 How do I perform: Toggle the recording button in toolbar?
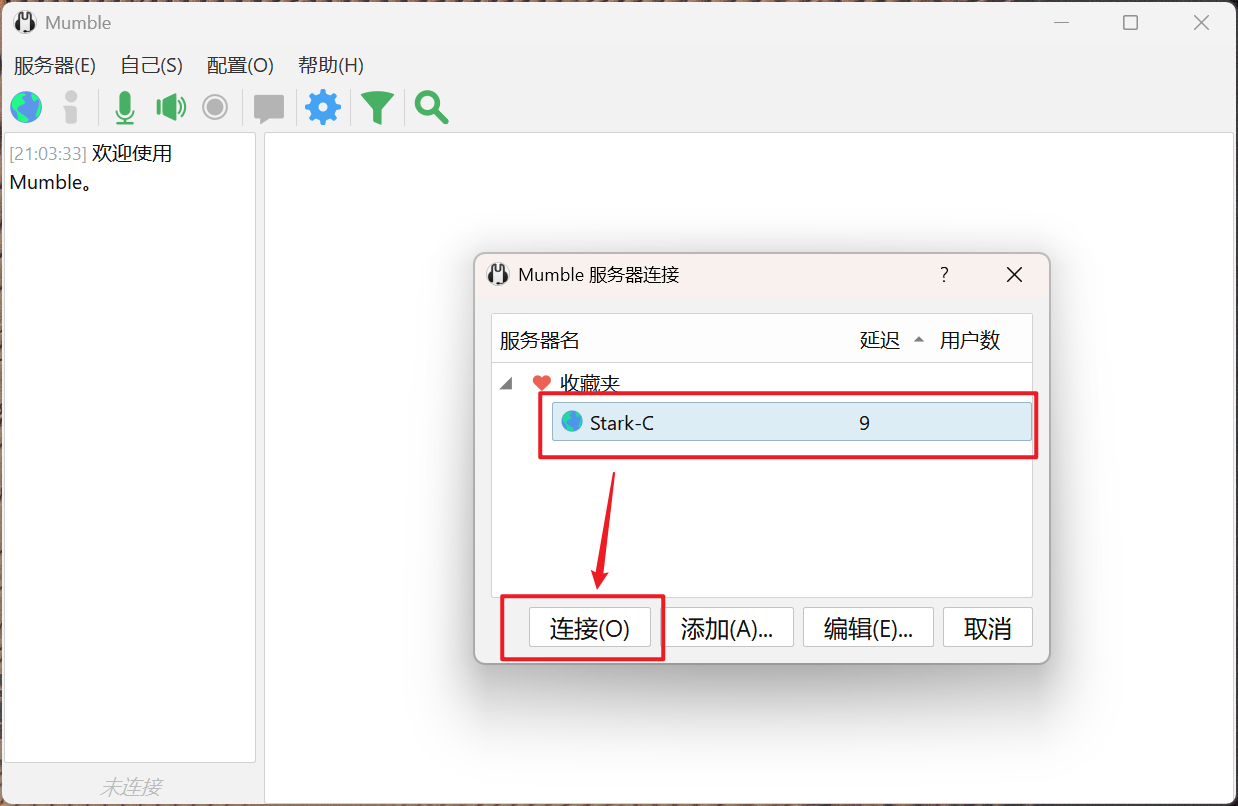(215, 107)
